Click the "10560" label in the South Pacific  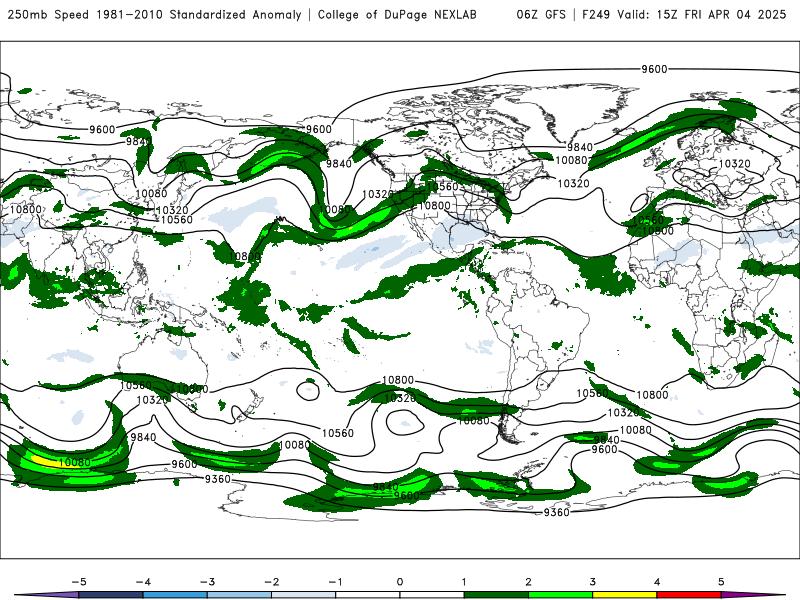(338, 433)
